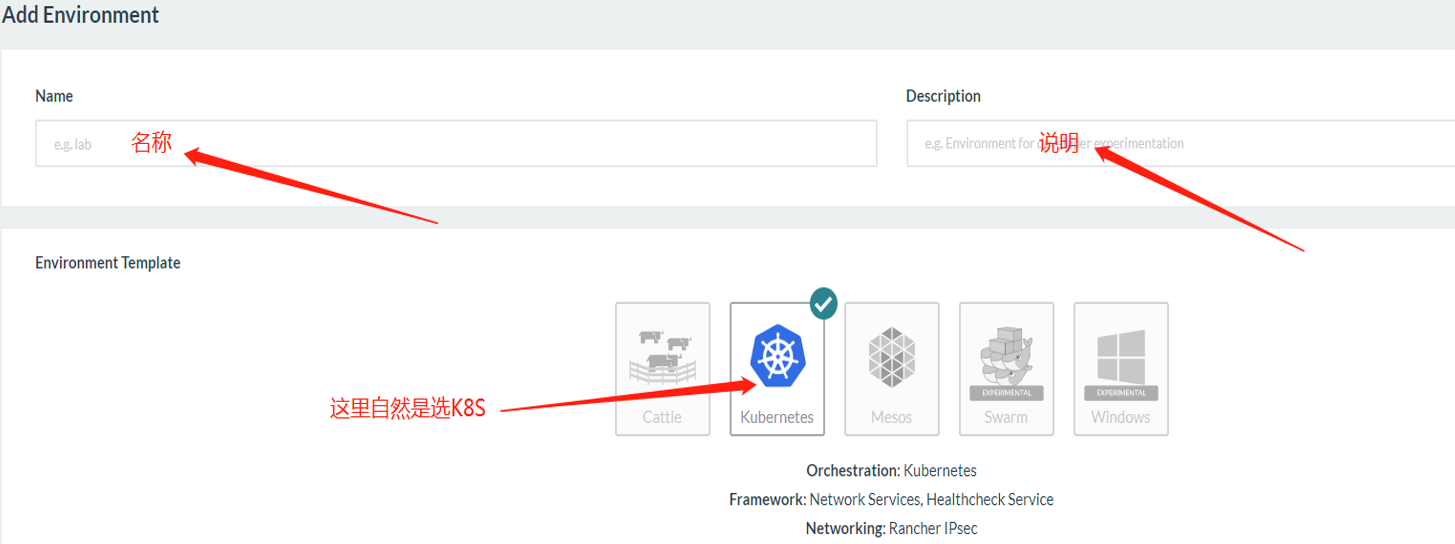Choose the Mesos environment template
Screen dimensions: 1455x544
[x=892, y=369]
